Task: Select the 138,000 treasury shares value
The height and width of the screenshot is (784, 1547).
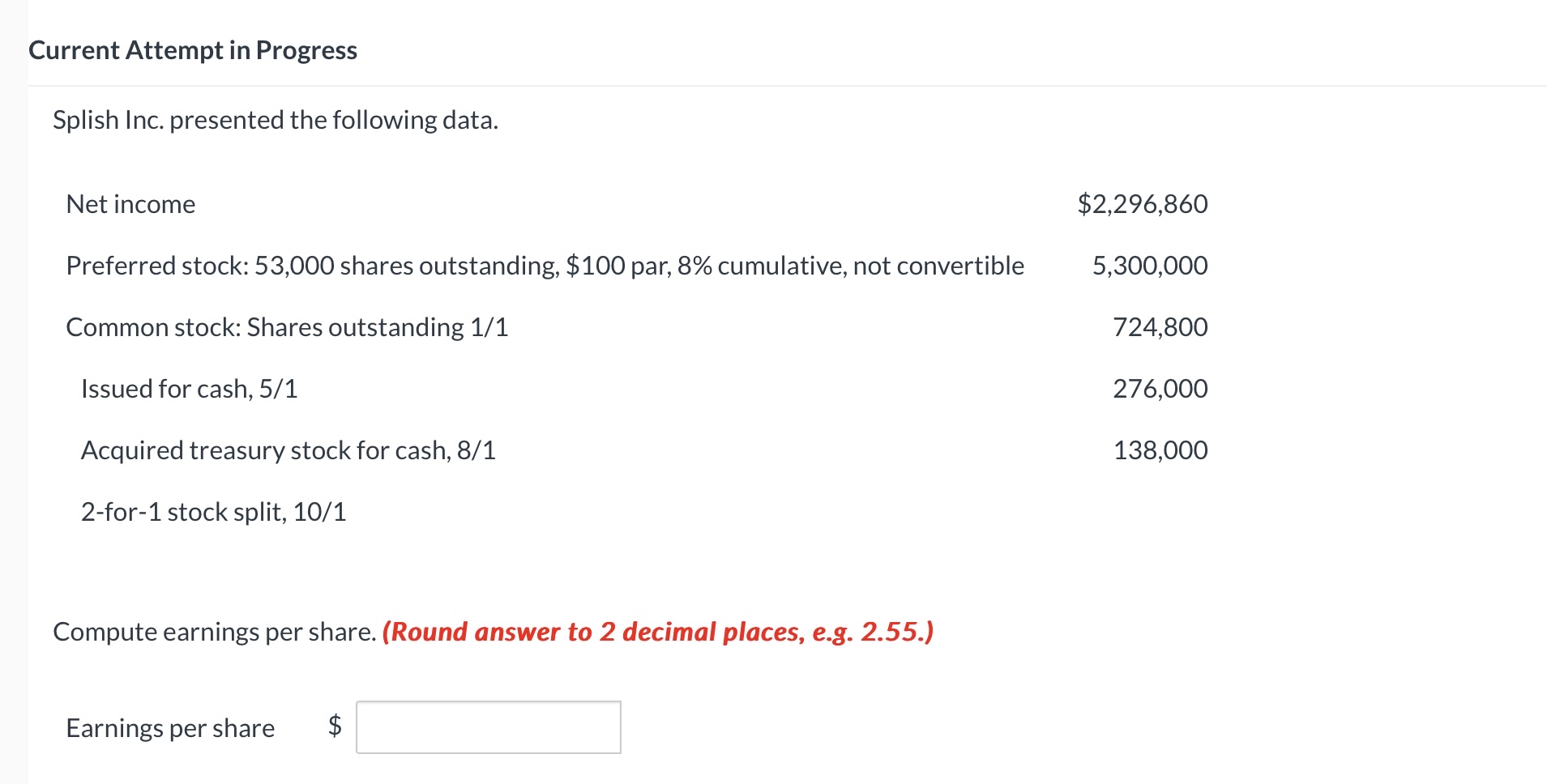Action: tap(1160, 450)
